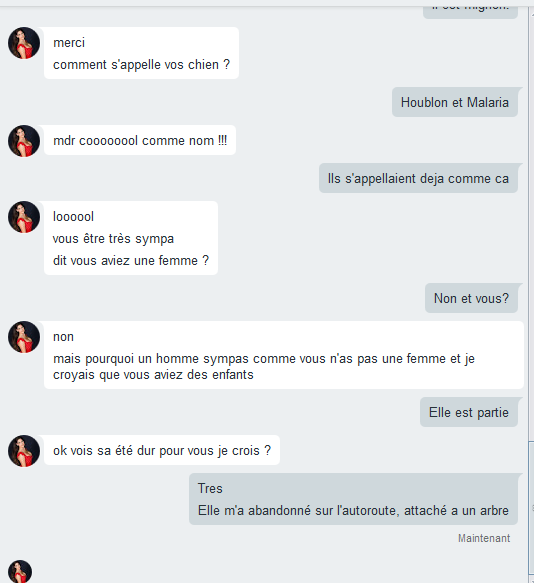The image size is (534, 583).
Task: Open the partially visible avatar at the bottom
Action: (20, 571)
